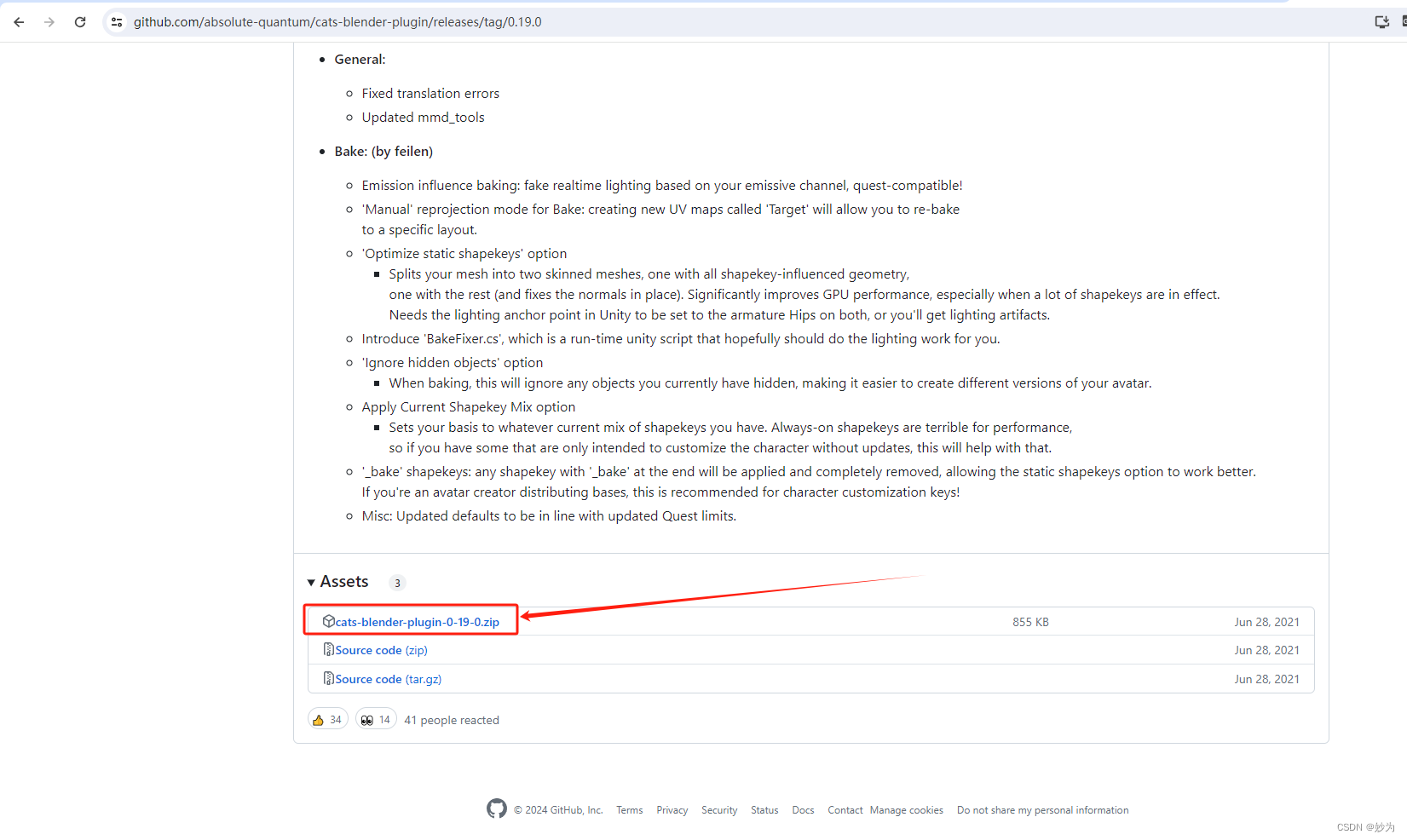This screenshot has width=1407, height=840.
Task: Open Security link in footer
Action: click(x=719, y=810)
